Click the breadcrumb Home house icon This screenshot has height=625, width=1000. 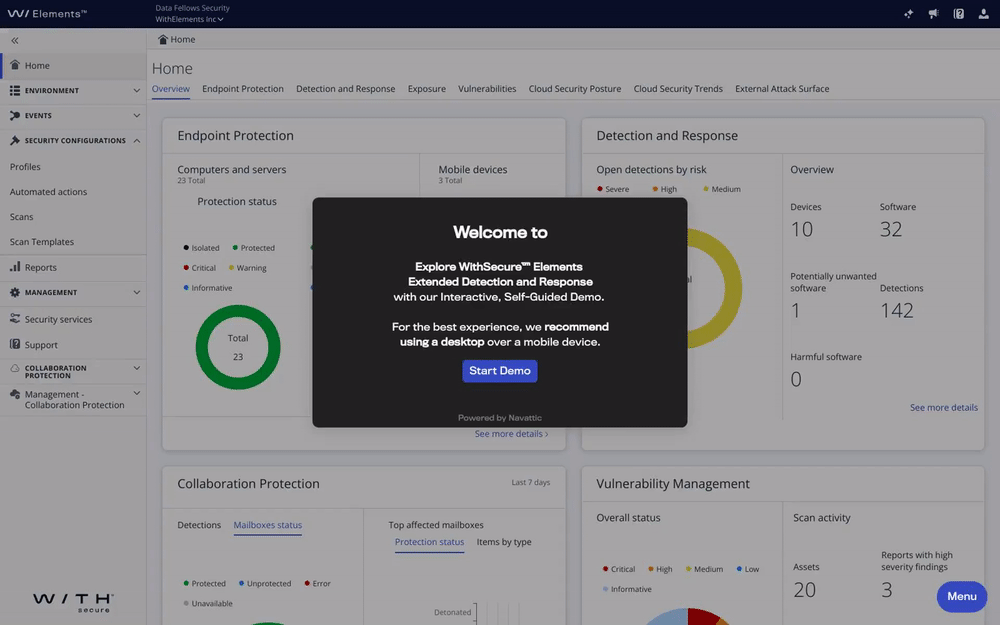(x=163, y=40)
